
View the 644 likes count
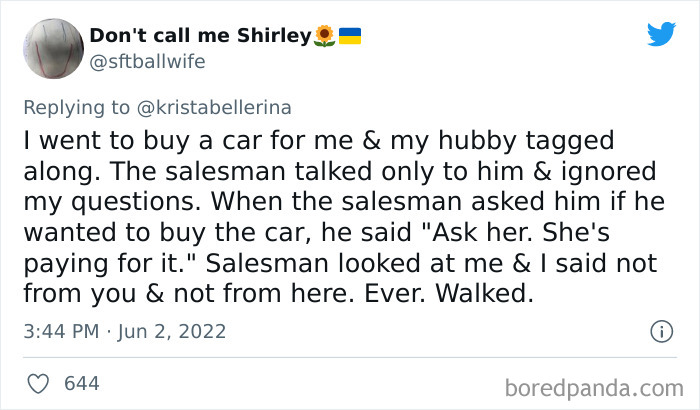[80, 383]
